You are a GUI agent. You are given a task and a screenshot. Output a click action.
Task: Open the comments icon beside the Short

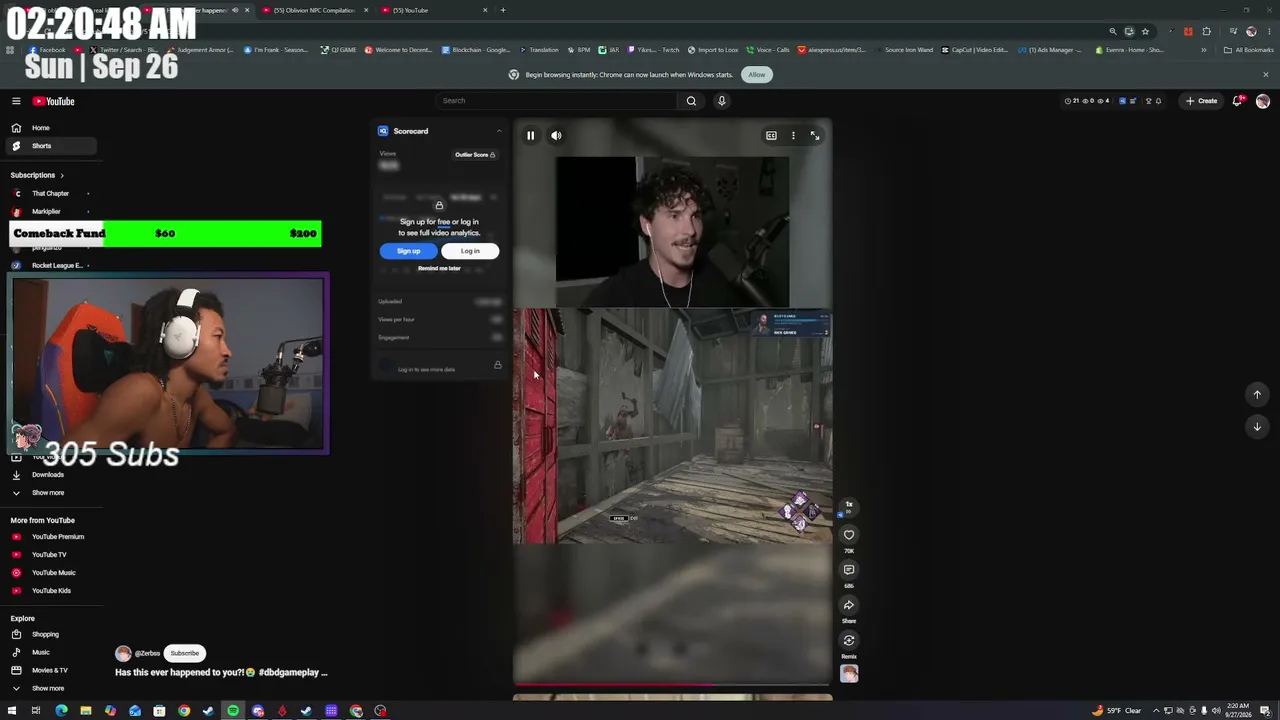[x=849, y=570]
